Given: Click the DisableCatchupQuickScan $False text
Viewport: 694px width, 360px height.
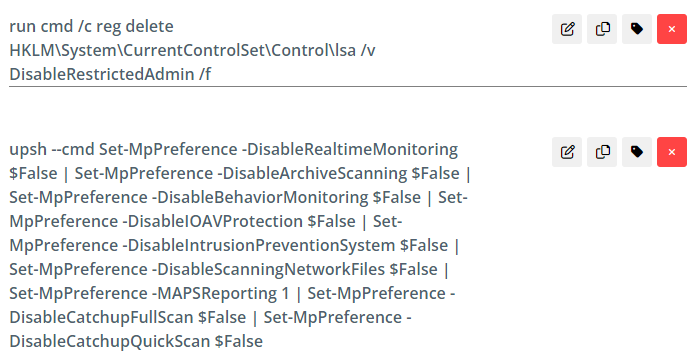Looking at the screenshot, I should [136, 341].
